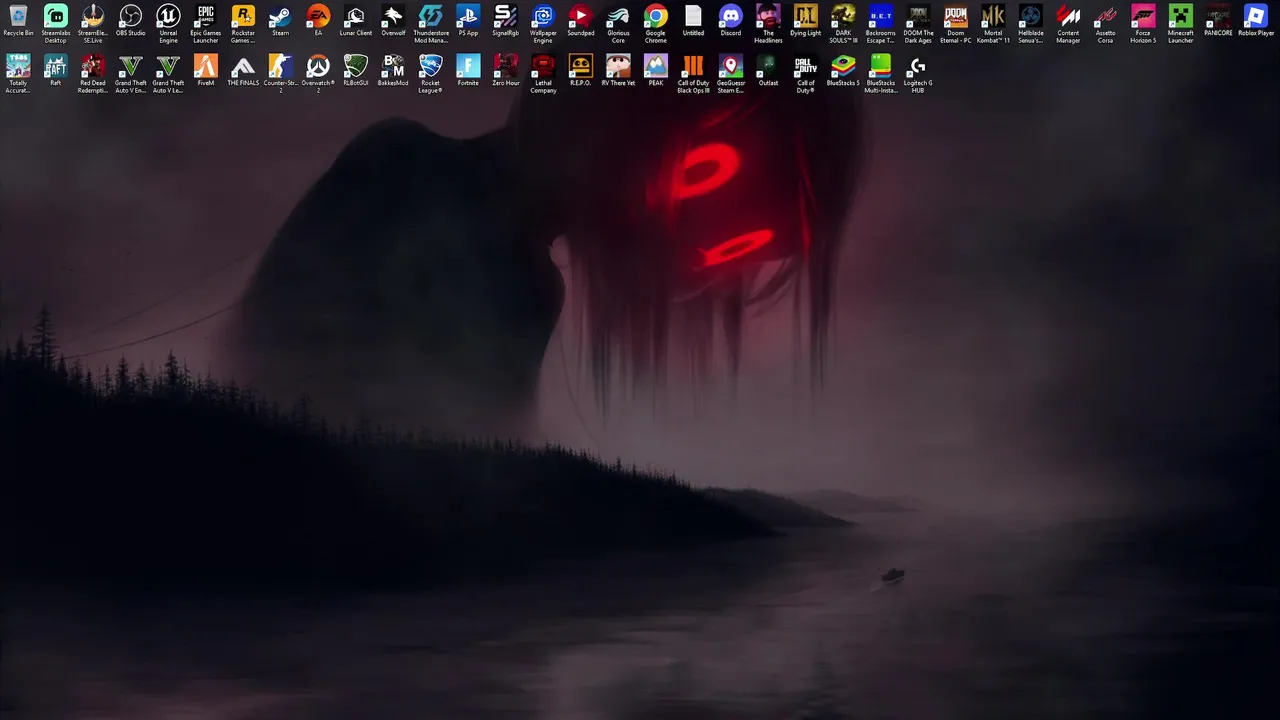This screenshot has height=720, width=1280.
Task: Click the Outlast game icon
Action: (768, 71)
